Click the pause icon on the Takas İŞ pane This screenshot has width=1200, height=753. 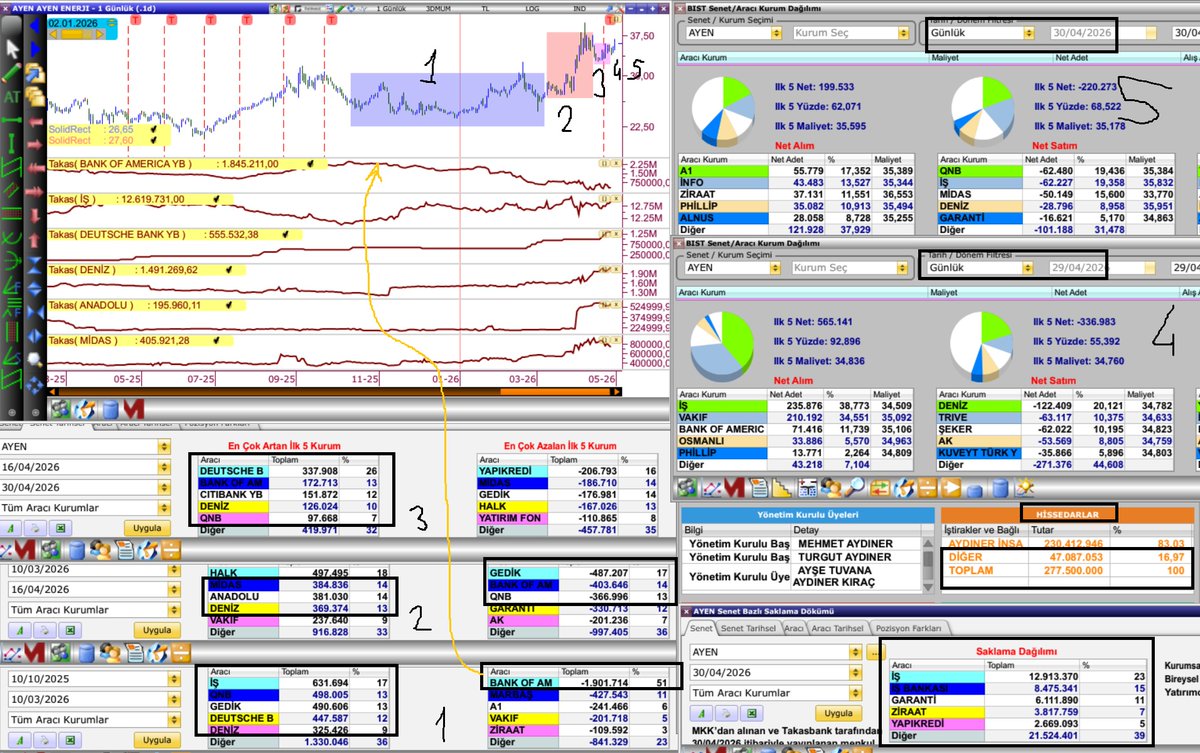click(x=604, y=198)
